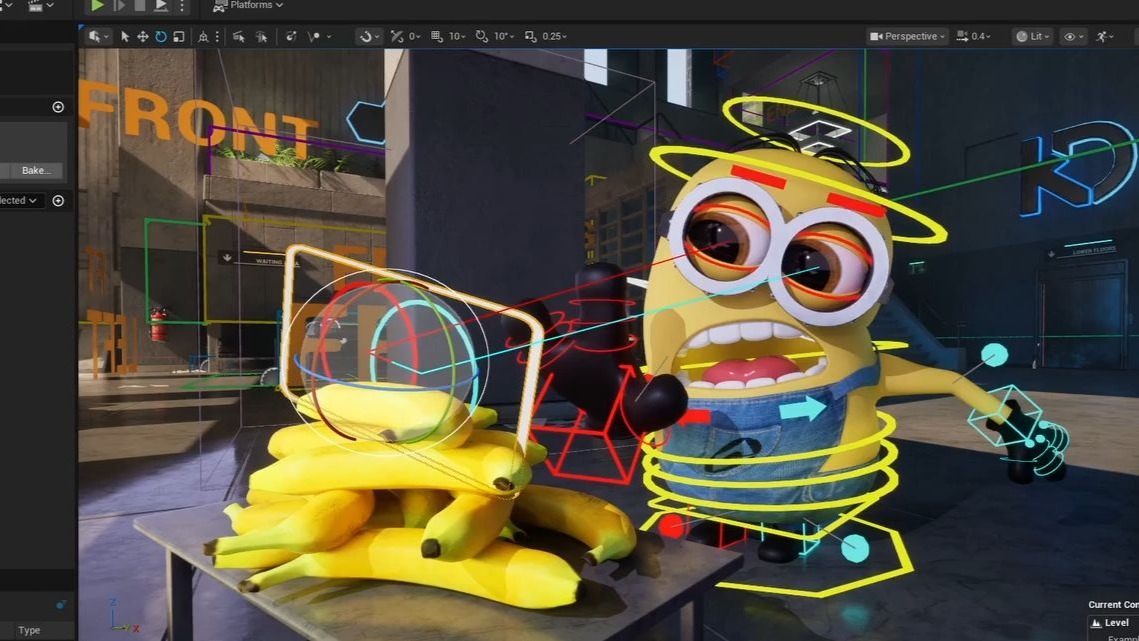This screenshot has height=641, width=1139.
Task: Activate the Translate move tool
Action: [142, 36]
